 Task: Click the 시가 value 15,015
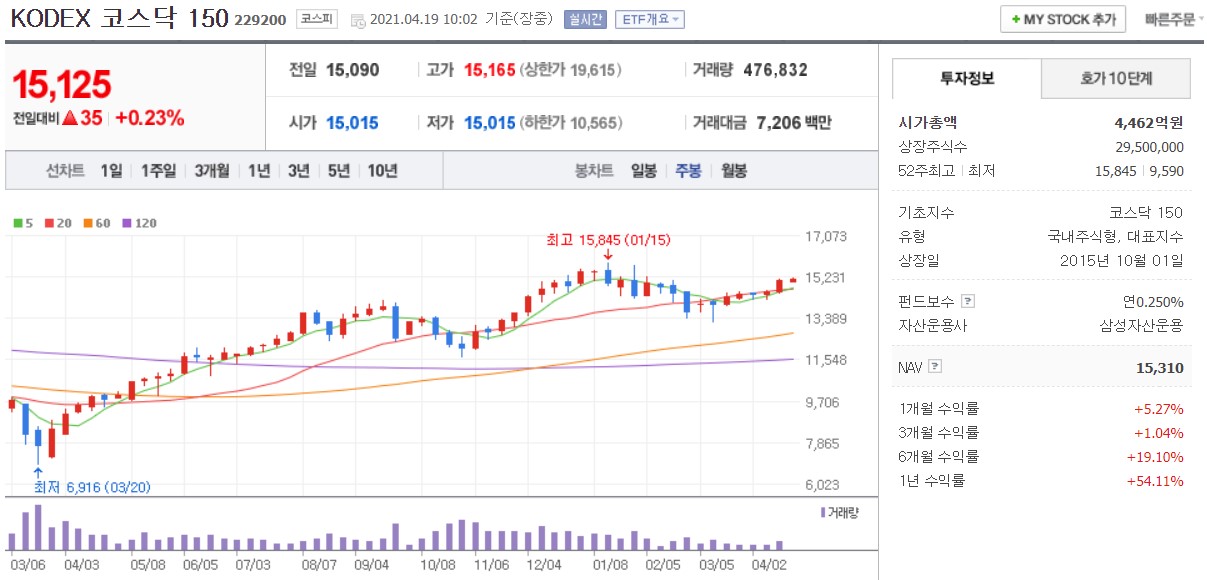(352, 123)
